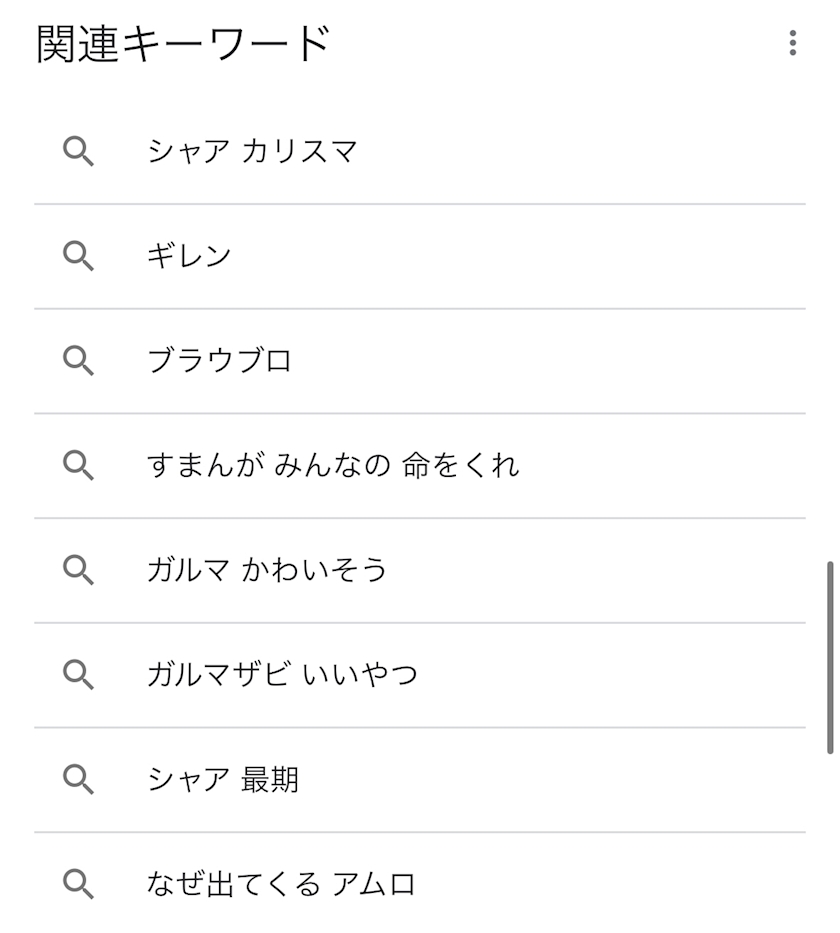Click search icon beside ギレン
Image resolution: width=840 pixels, height=933 pixels.
click(x=79, y=256)
